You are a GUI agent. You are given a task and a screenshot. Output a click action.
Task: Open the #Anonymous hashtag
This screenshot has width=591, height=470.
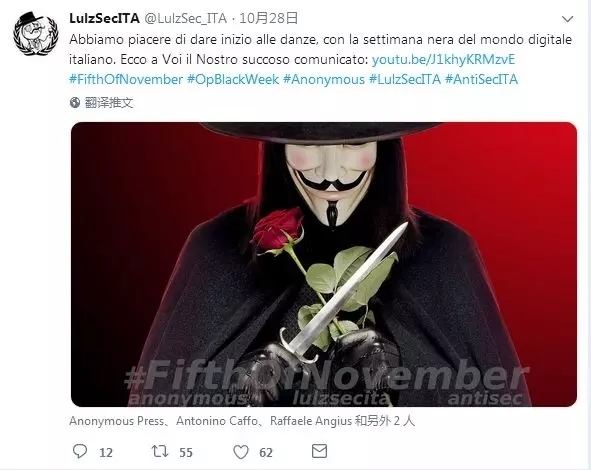click(324, 80)
